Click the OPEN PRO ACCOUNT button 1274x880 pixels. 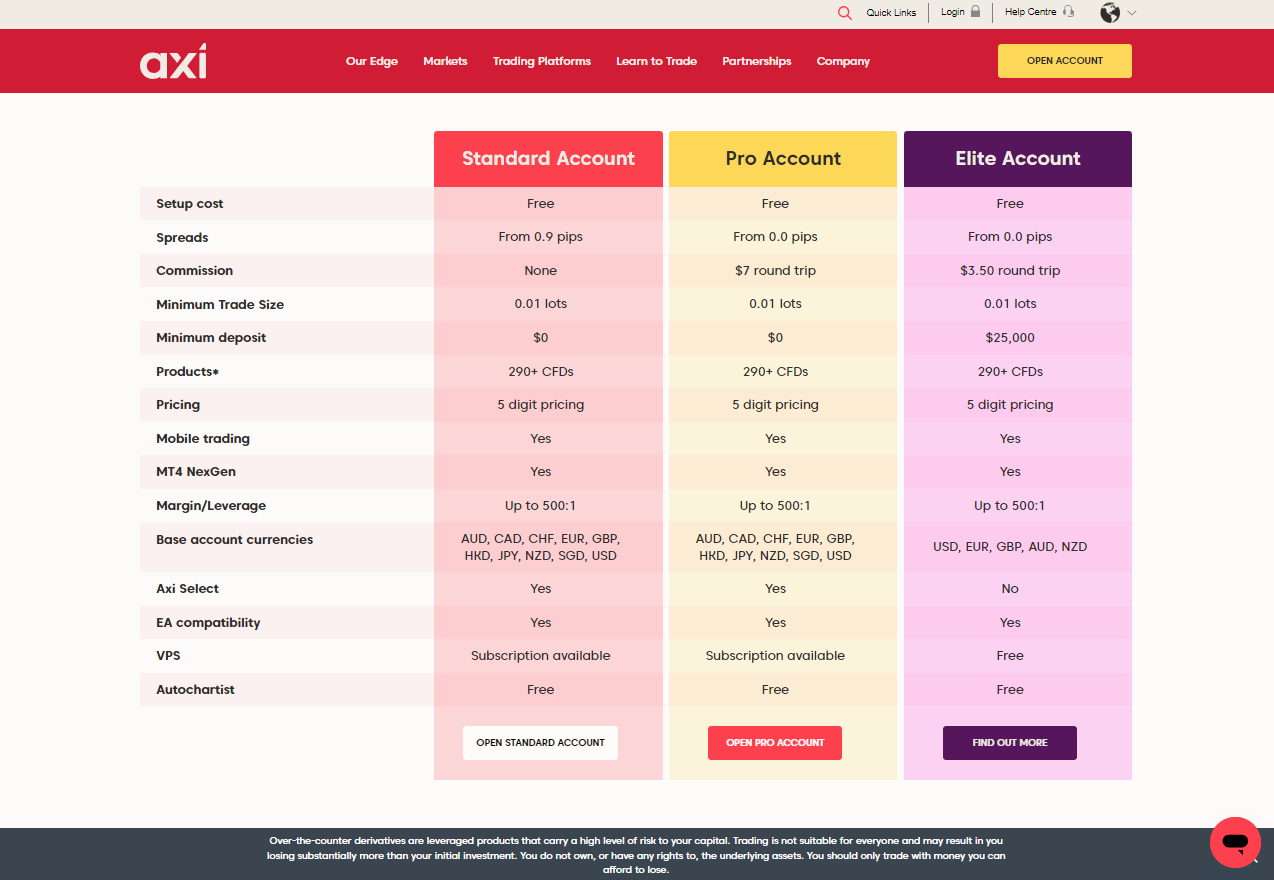point(774,742)
